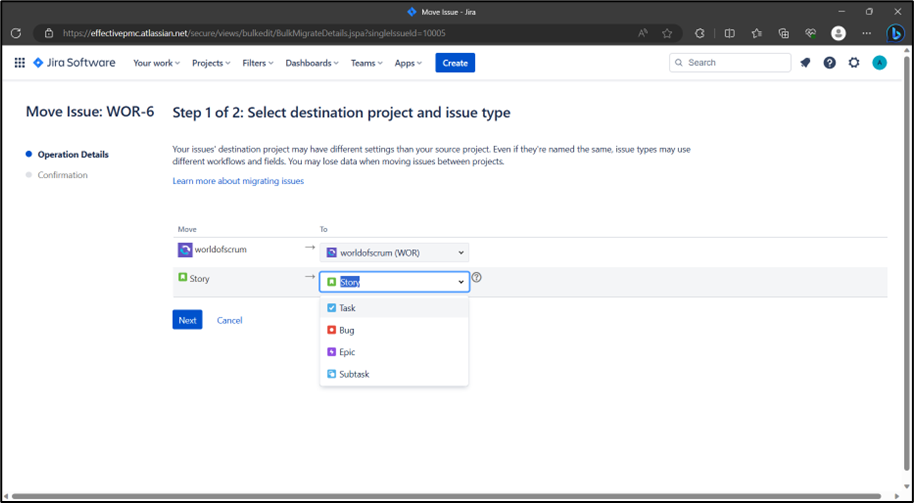Open the Favorites list icon
The height and width of the screenshot is (503, 914).
757,33
